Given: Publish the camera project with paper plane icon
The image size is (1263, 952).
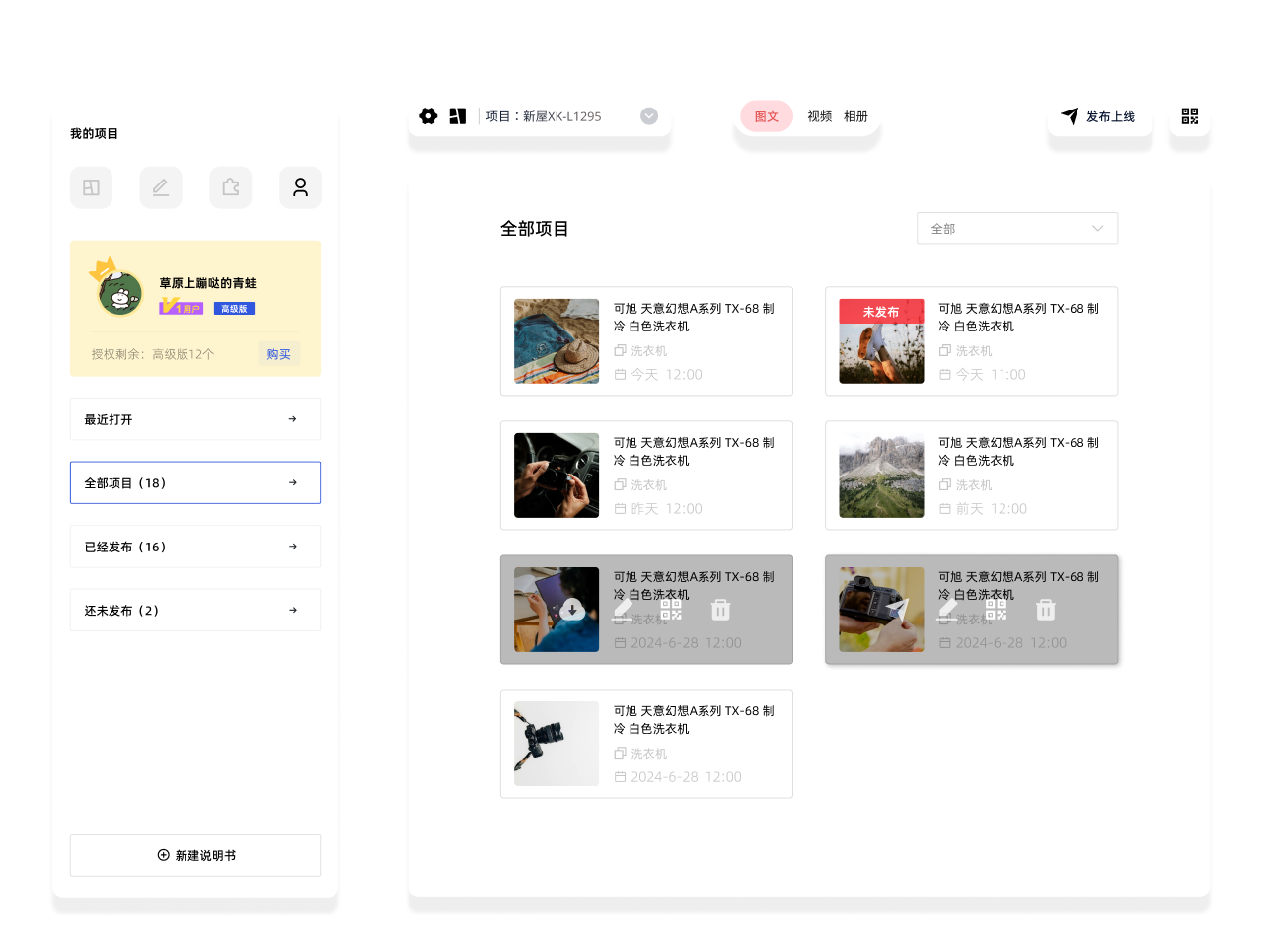Looking at the screenshot, I should click(897, 611).
